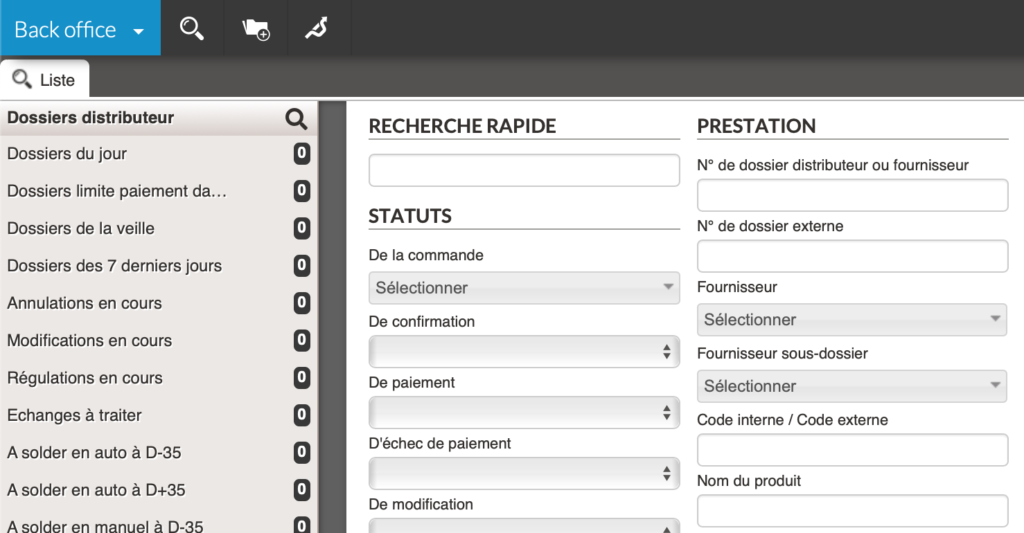
Task: Open Dossiers des 7 derniers jours
Action: pos(114,266)
